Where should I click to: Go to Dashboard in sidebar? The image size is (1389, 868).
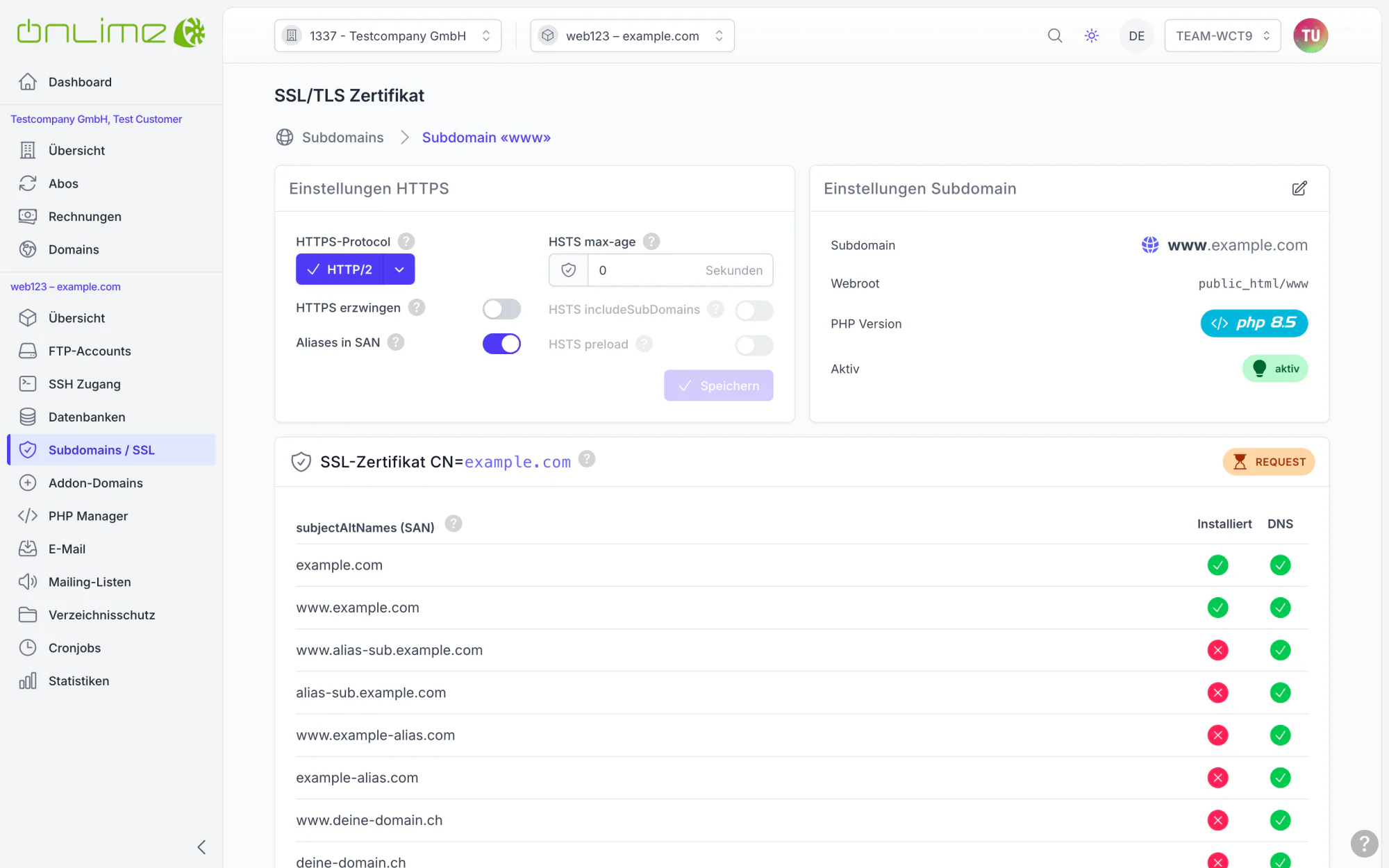[x=111, y=82]
